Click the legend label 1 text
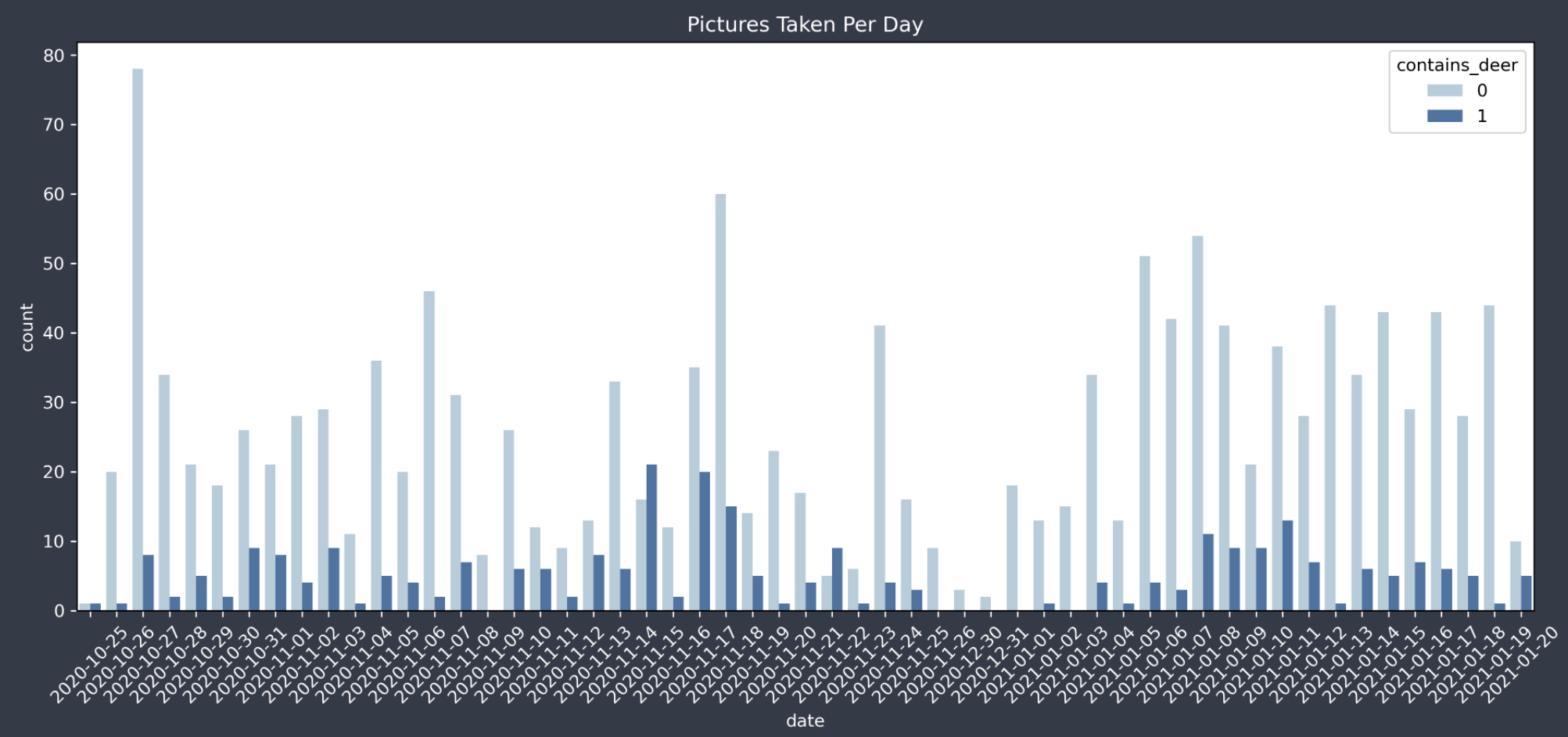The image size is (1568, 737). (x=1481, y=116)
